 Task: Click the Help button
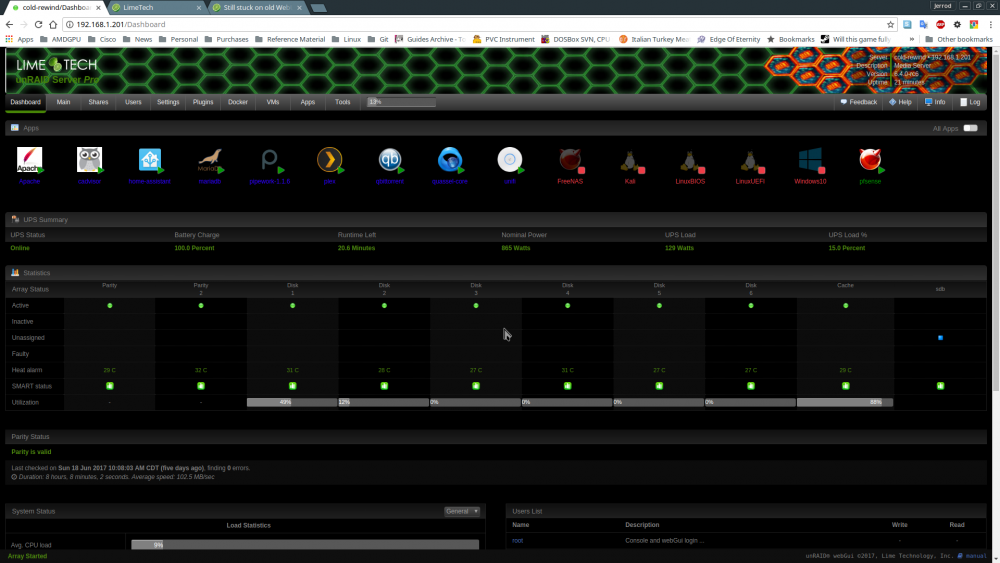click(x=901, y=102)
